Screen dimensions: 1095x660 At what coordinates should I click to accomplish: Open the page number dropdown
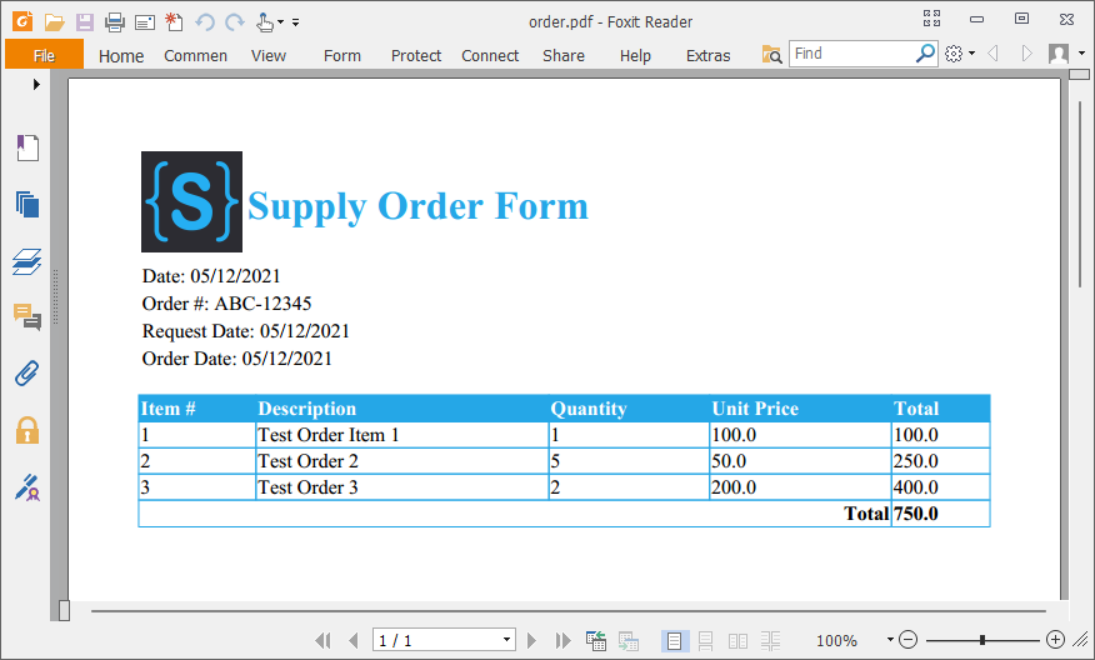click(507, 640)
